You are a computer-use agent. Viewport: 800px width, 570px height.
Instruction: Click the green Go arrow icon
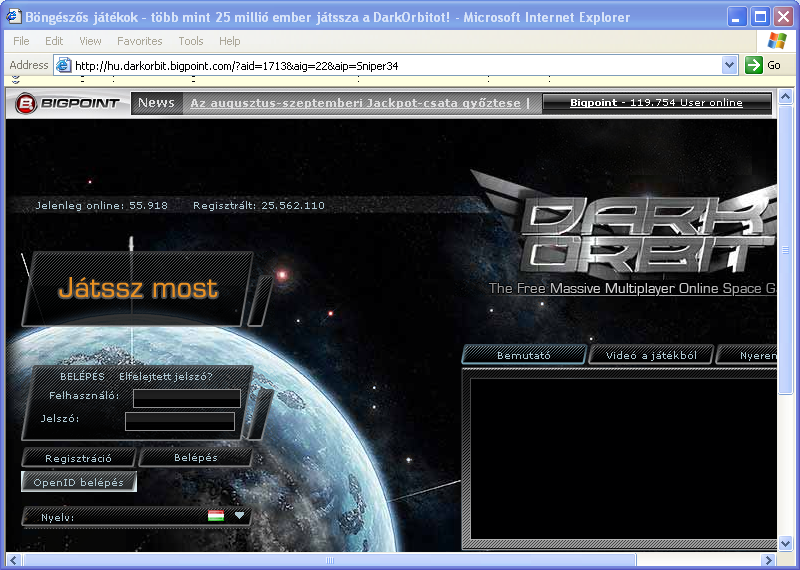tap(754, 65)
